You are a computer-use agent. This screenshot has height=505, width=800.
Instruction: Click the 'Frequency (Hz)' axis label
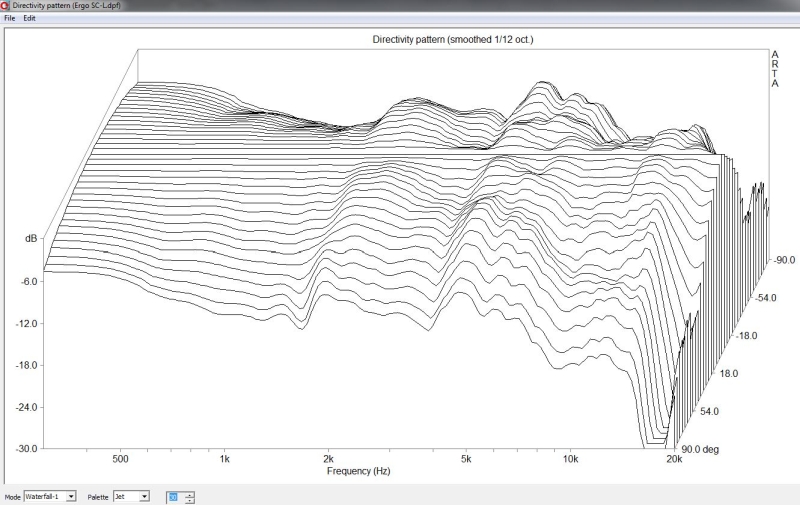358,471
